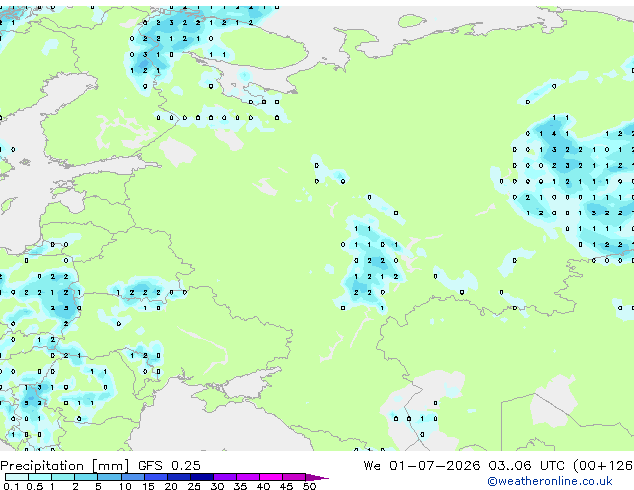This screenshot has height=490, width=634.
Task: Select the 45–50 mm legend color swatch
Action: point(294,477)
